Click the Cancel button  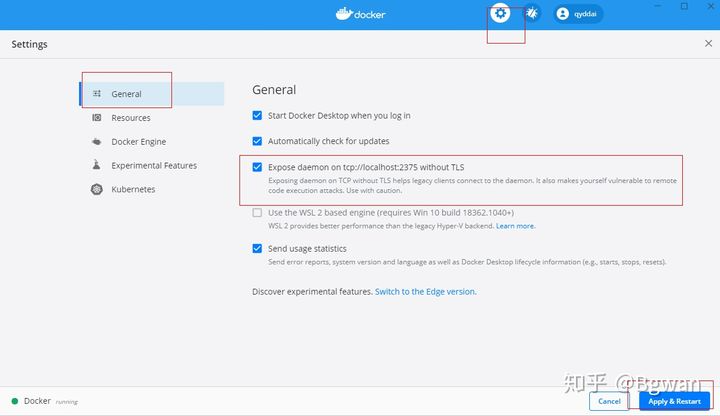(609, 401)
